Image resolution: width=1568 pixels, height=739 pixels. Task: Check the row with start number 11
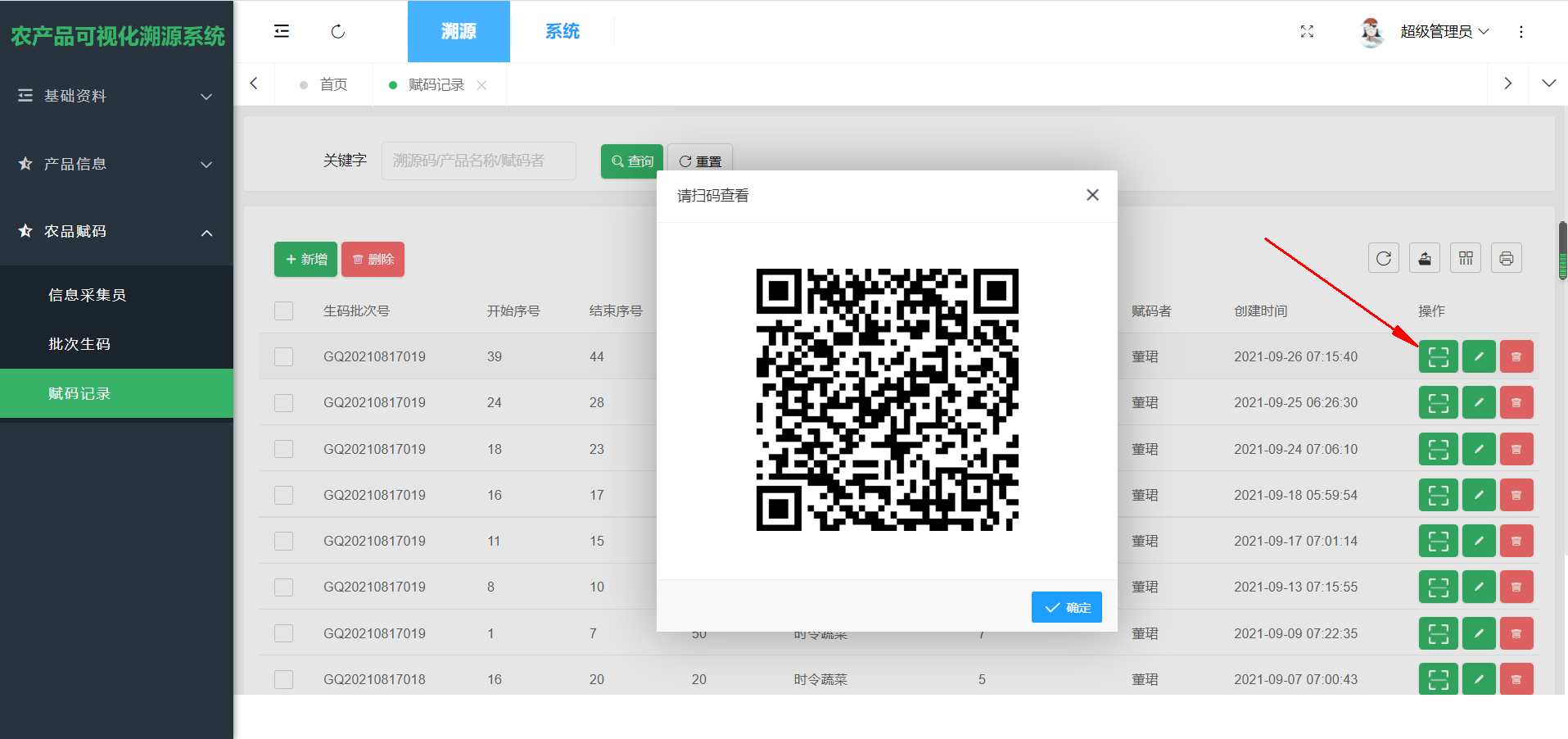[283, 541]
